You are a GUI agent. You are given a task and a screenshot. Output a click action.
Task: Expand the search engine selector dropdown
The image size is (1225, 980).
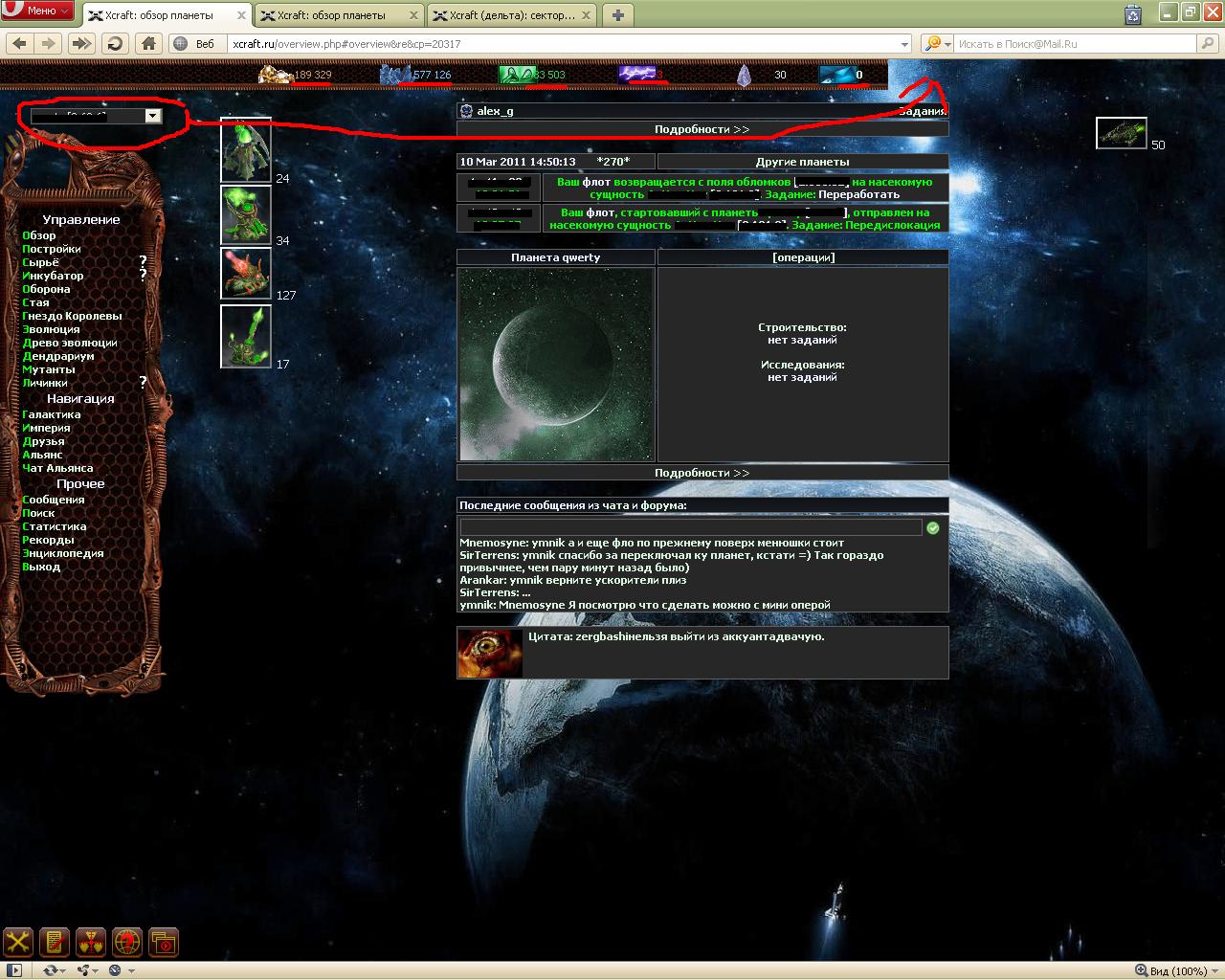click(936, 44)
